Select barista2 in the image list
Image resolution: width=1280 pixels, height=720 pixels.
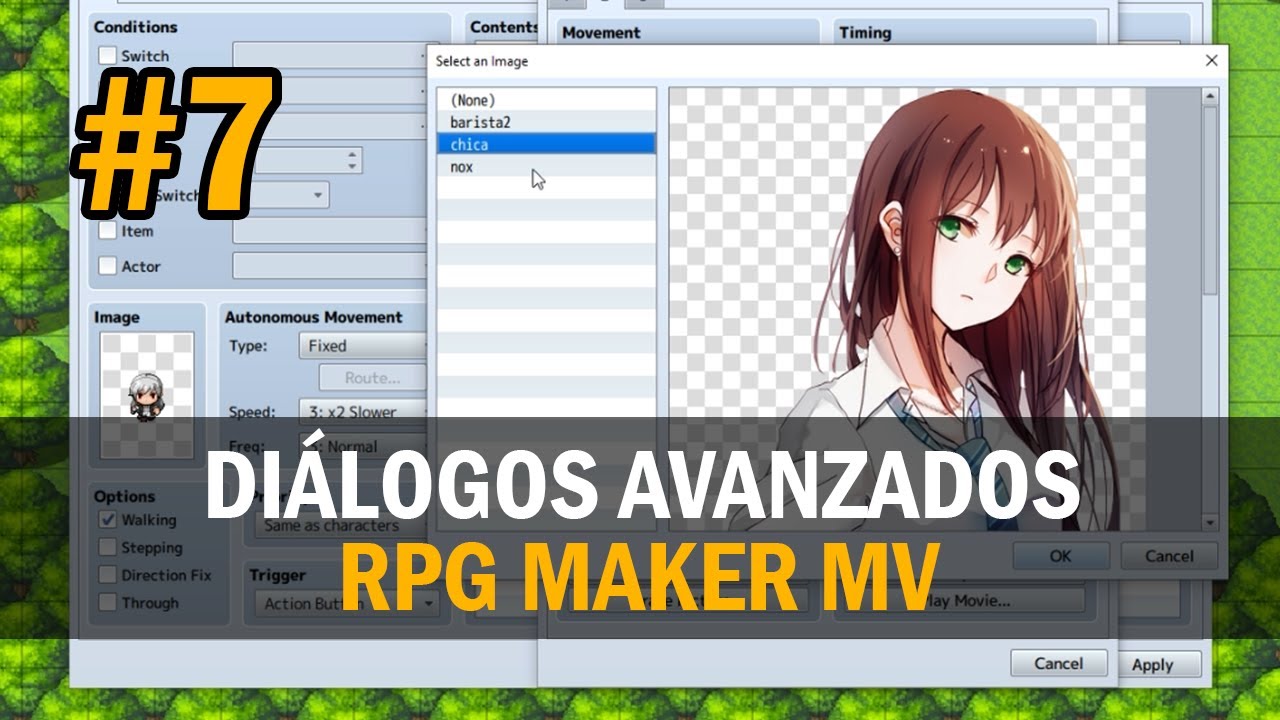pos(546,122)
